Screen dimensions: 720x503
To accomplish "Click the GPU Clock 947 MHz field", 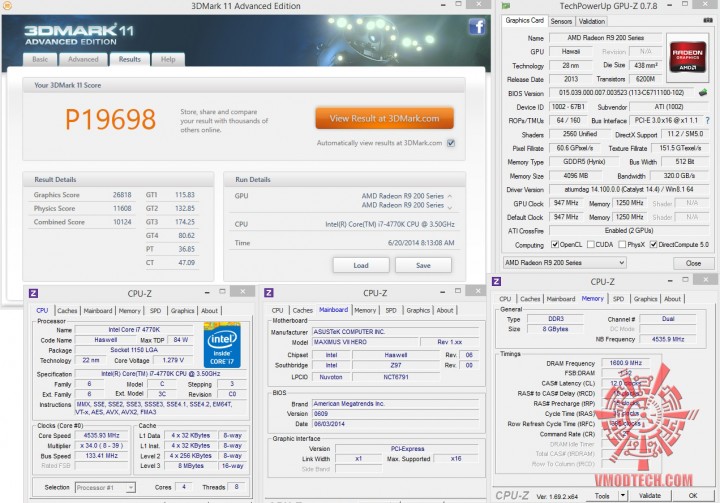I will click(x=566, y=203).
